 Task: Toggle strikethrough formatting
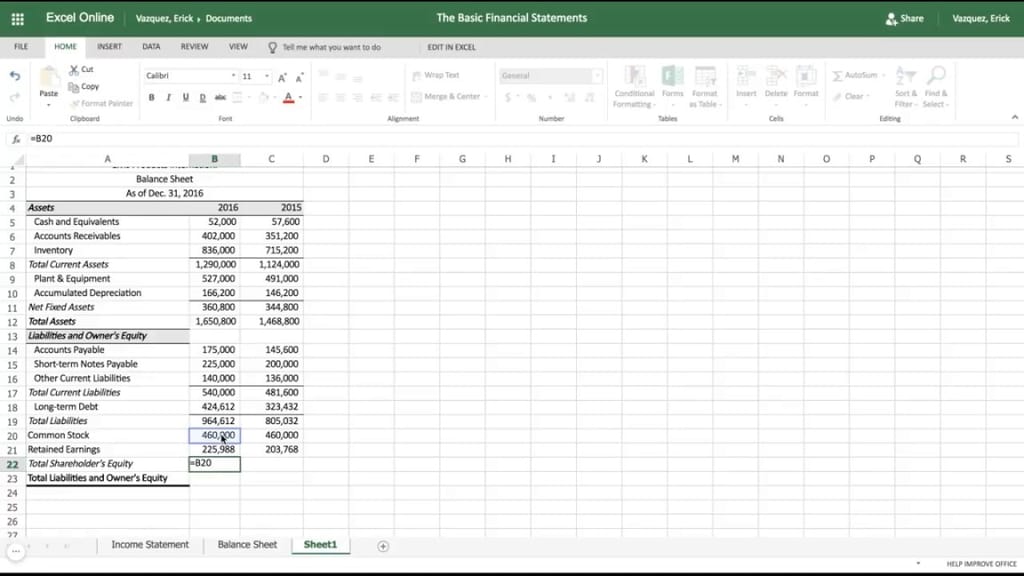tap(220, 97)
